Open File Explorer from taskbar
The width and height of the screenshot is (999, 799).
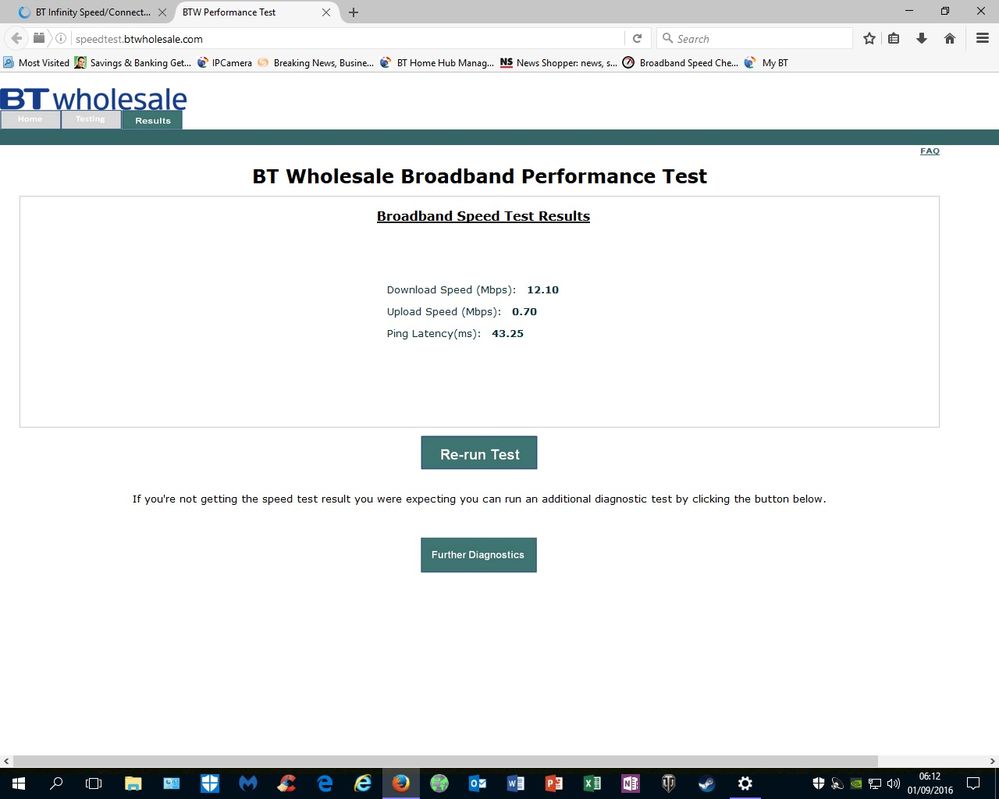(x=133, y=783)
